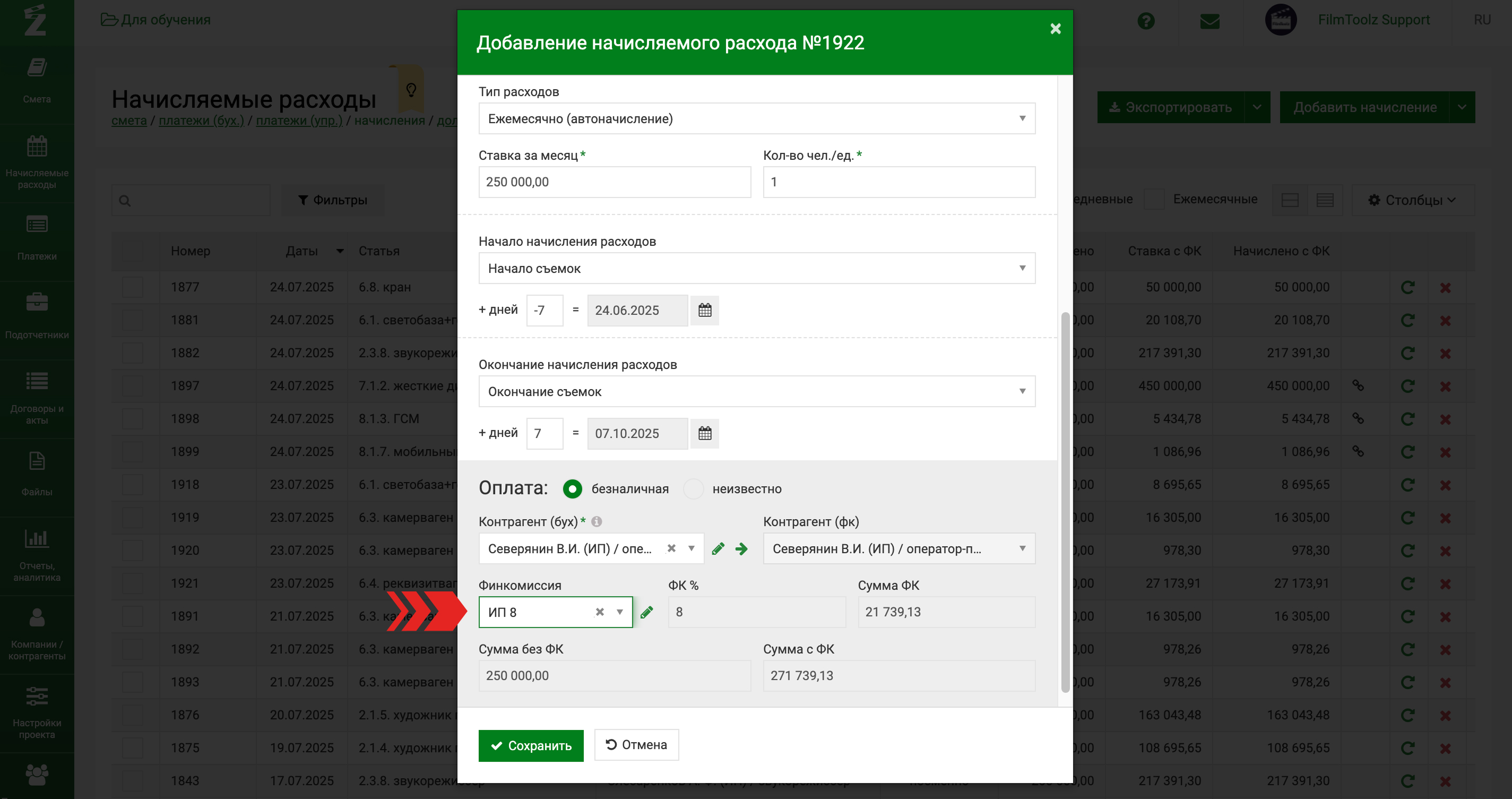
Task: Sort by the Даты column header
Action: pyautogui.click(x=301, y=251)
